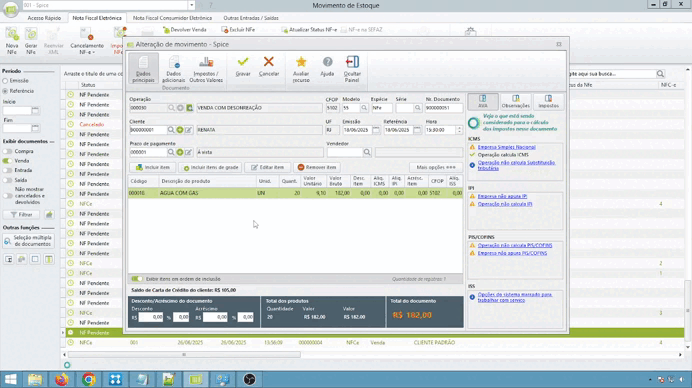This screenshot has width=692, height=388.
Task: Click Windows Start button
Action: coord(10,379)
